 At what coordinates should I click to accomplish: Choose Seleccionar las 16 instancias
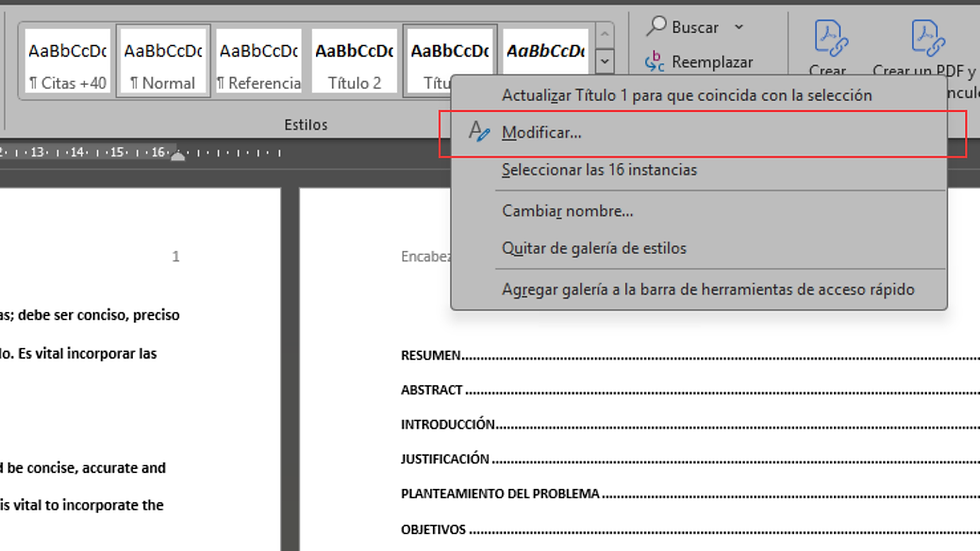tap(699, 170)
